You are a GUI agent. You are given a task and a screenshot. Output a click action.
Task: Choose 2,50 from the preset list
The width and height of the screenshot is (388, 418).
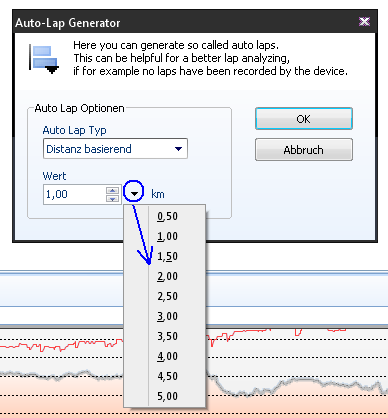165,296
